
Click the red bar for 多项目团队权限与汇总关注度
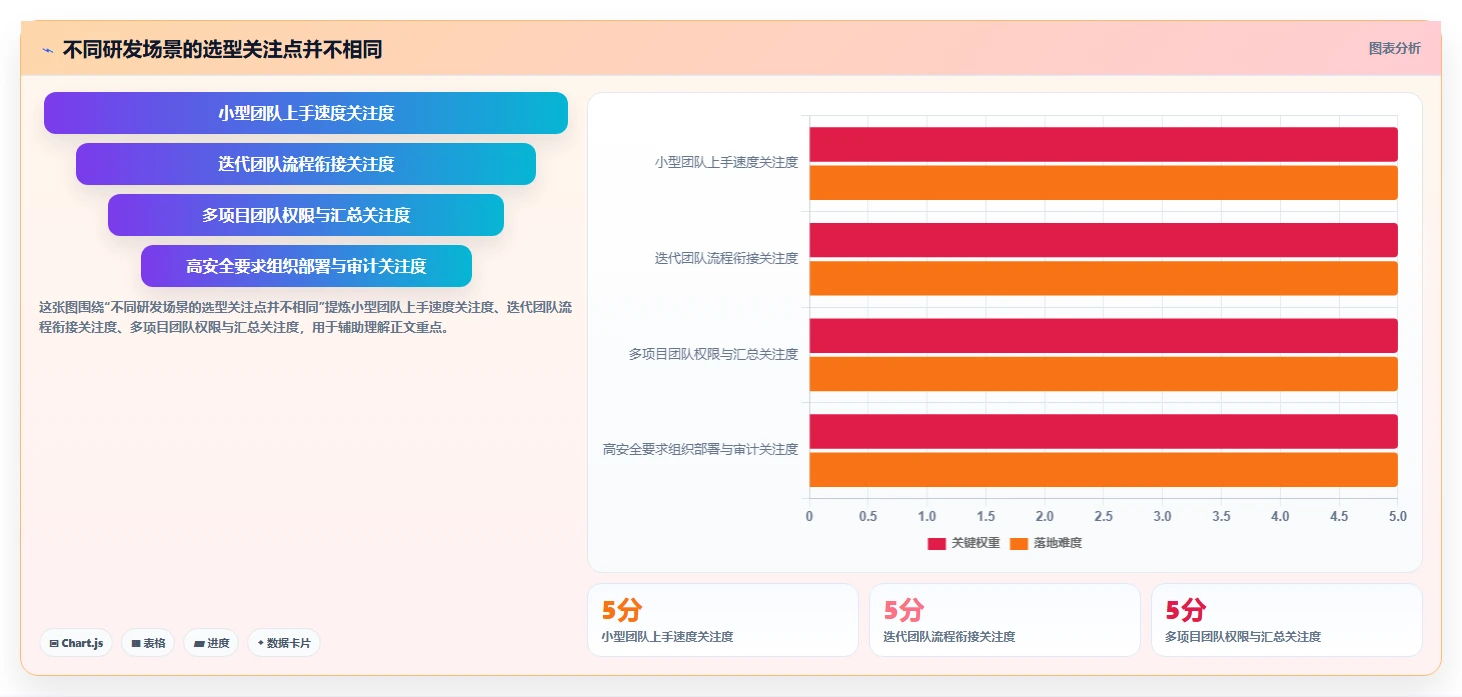tap(1103, 336)
